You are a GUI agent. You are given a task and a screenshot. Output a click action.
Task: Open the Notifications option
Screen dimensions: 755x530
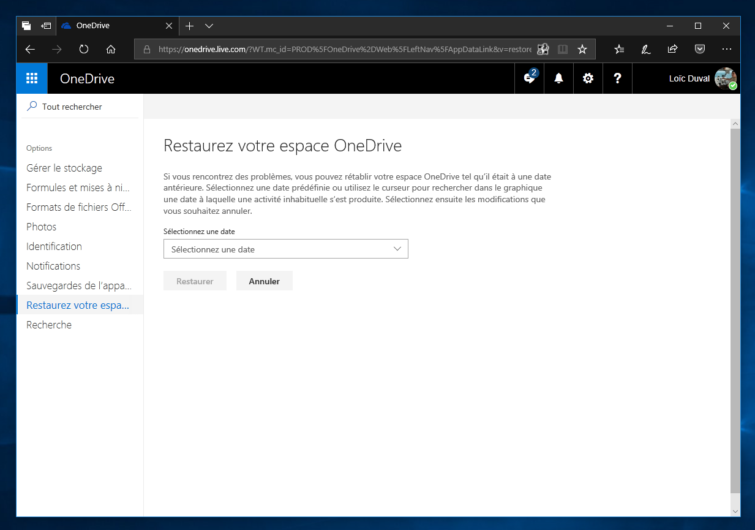click(53, 266)
